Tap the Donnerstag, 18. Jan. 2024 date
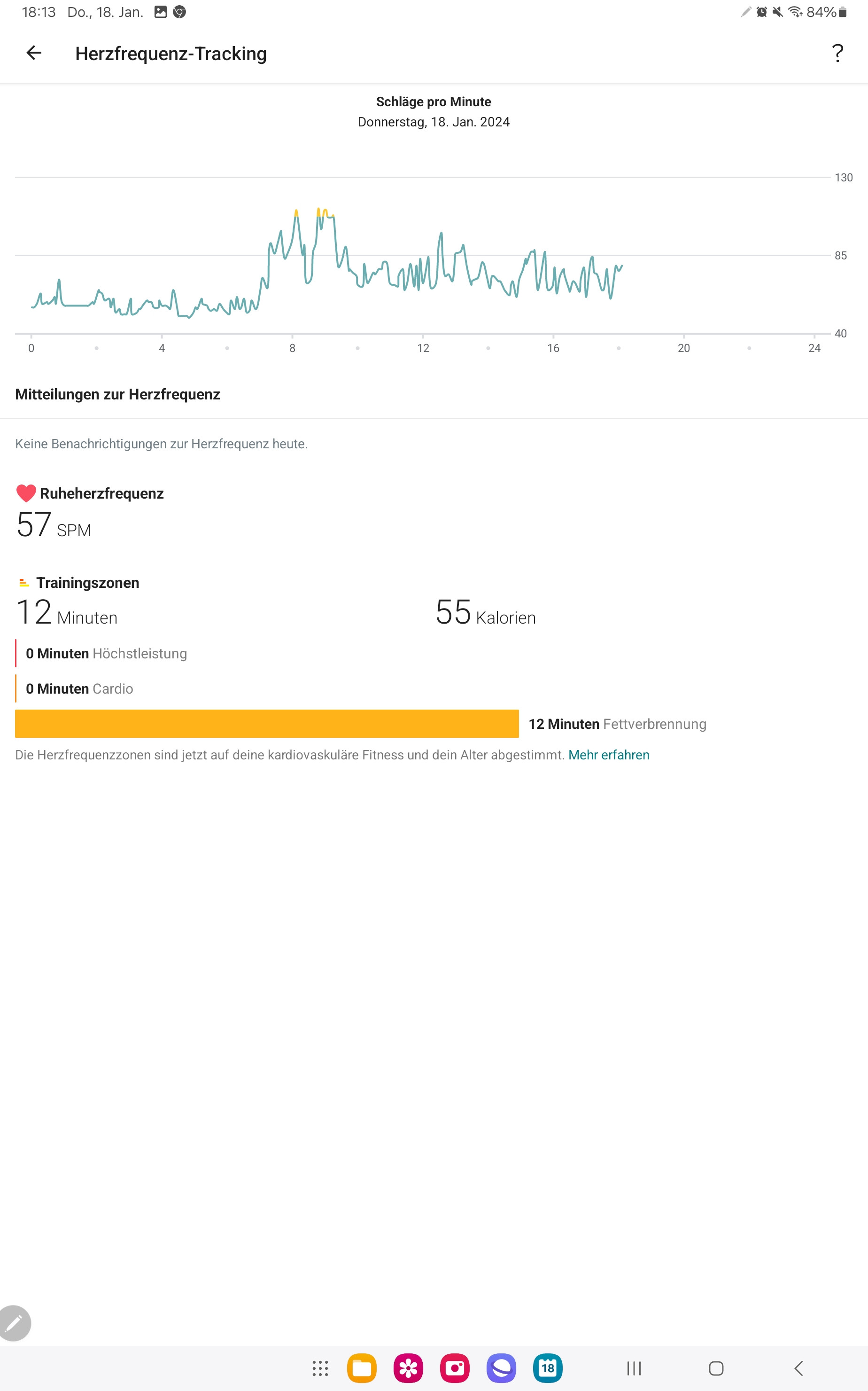This screenshot has height=1391, width=868. [x=434, y=122]
